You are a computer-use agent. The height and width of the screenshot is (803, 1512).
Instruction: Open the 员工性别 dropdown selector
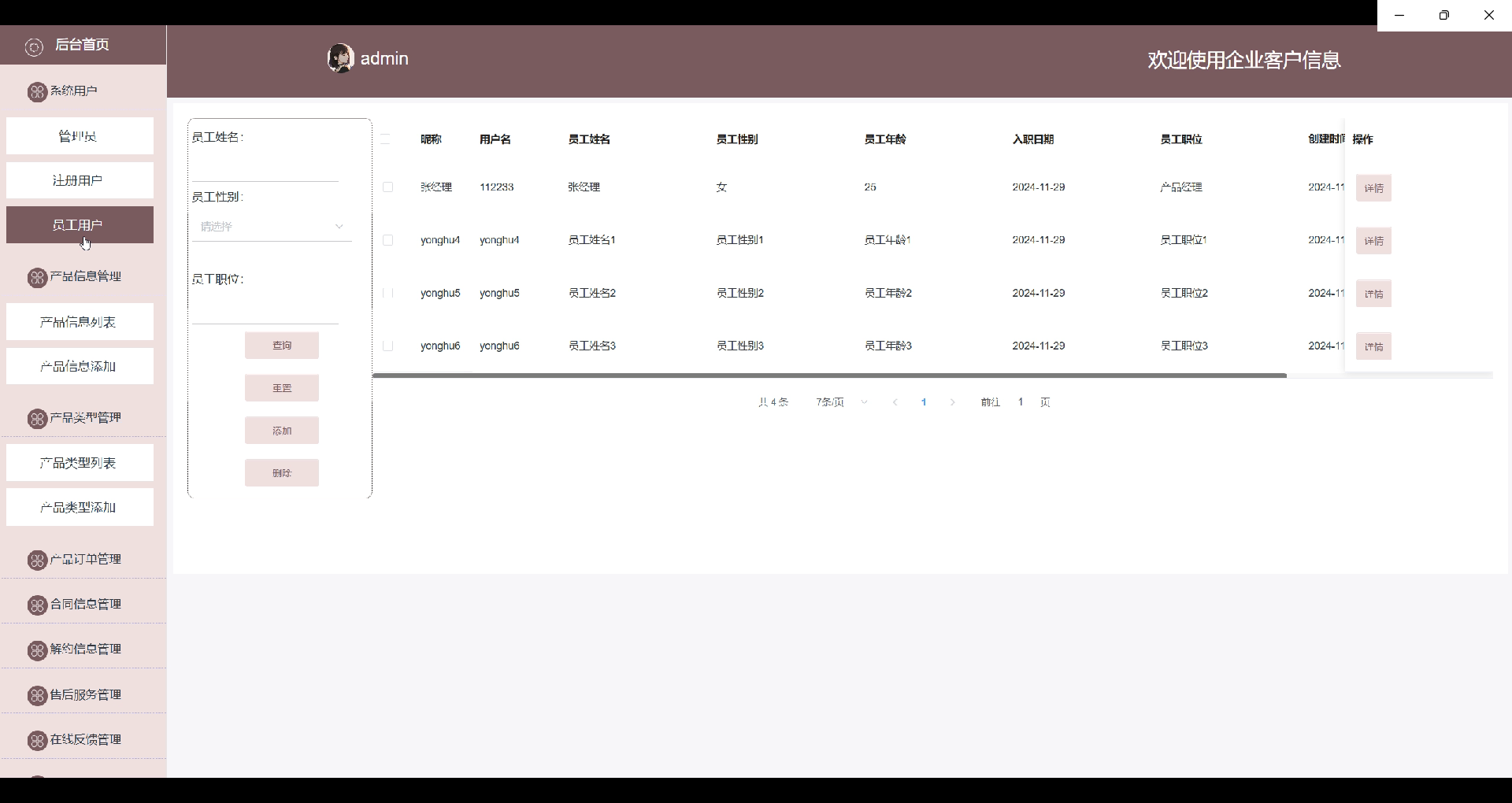click(272, 227)
